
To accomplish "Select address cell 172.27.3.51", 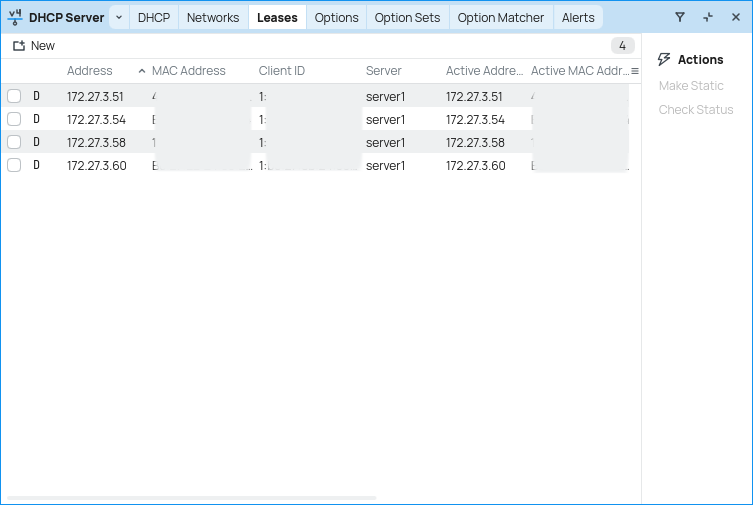I will [95, 96].
